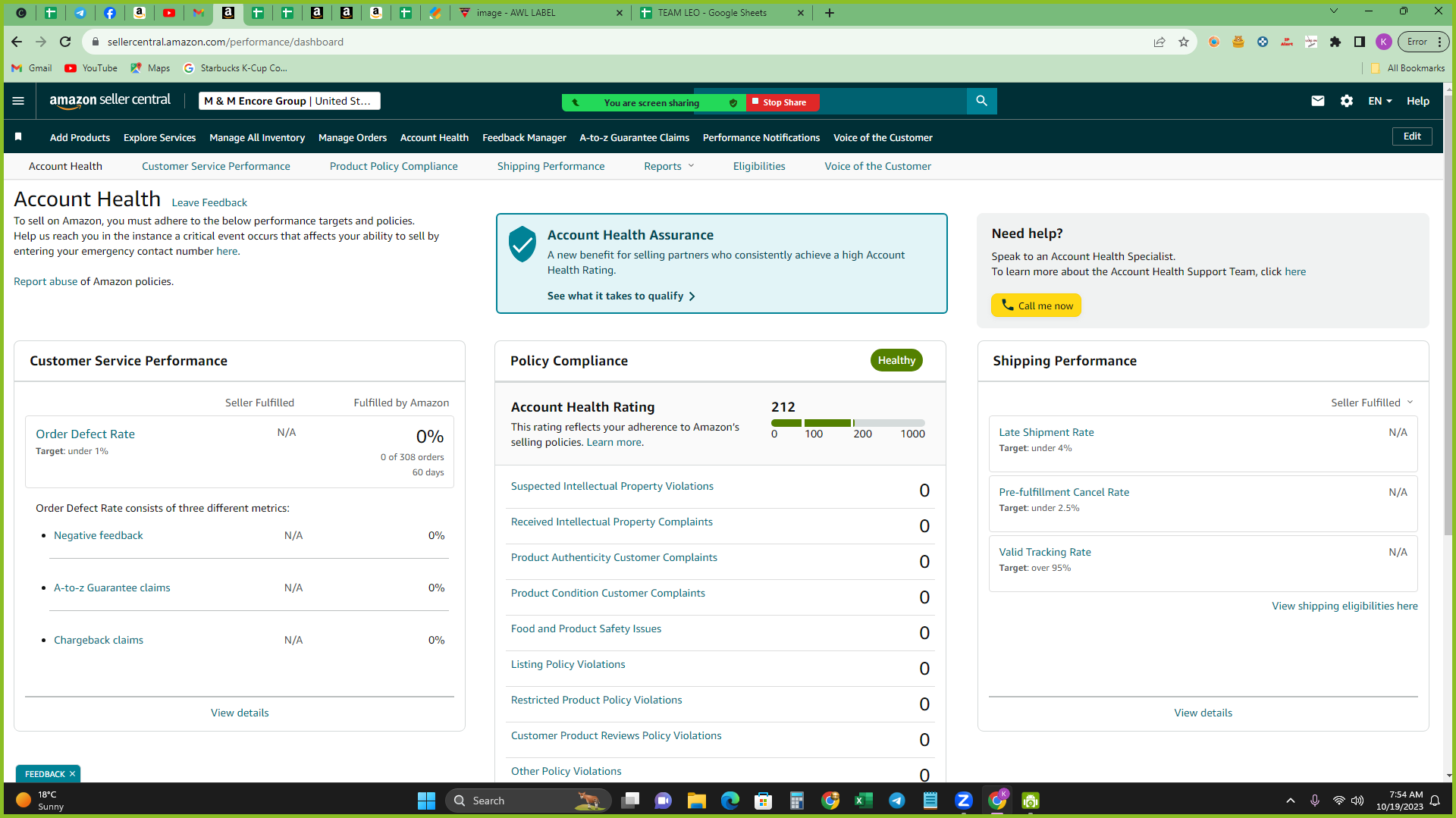Open Microsoft Edge from the taskbar
The image size is (1456, 818).
pyautogui.click(x=730, y=801)
